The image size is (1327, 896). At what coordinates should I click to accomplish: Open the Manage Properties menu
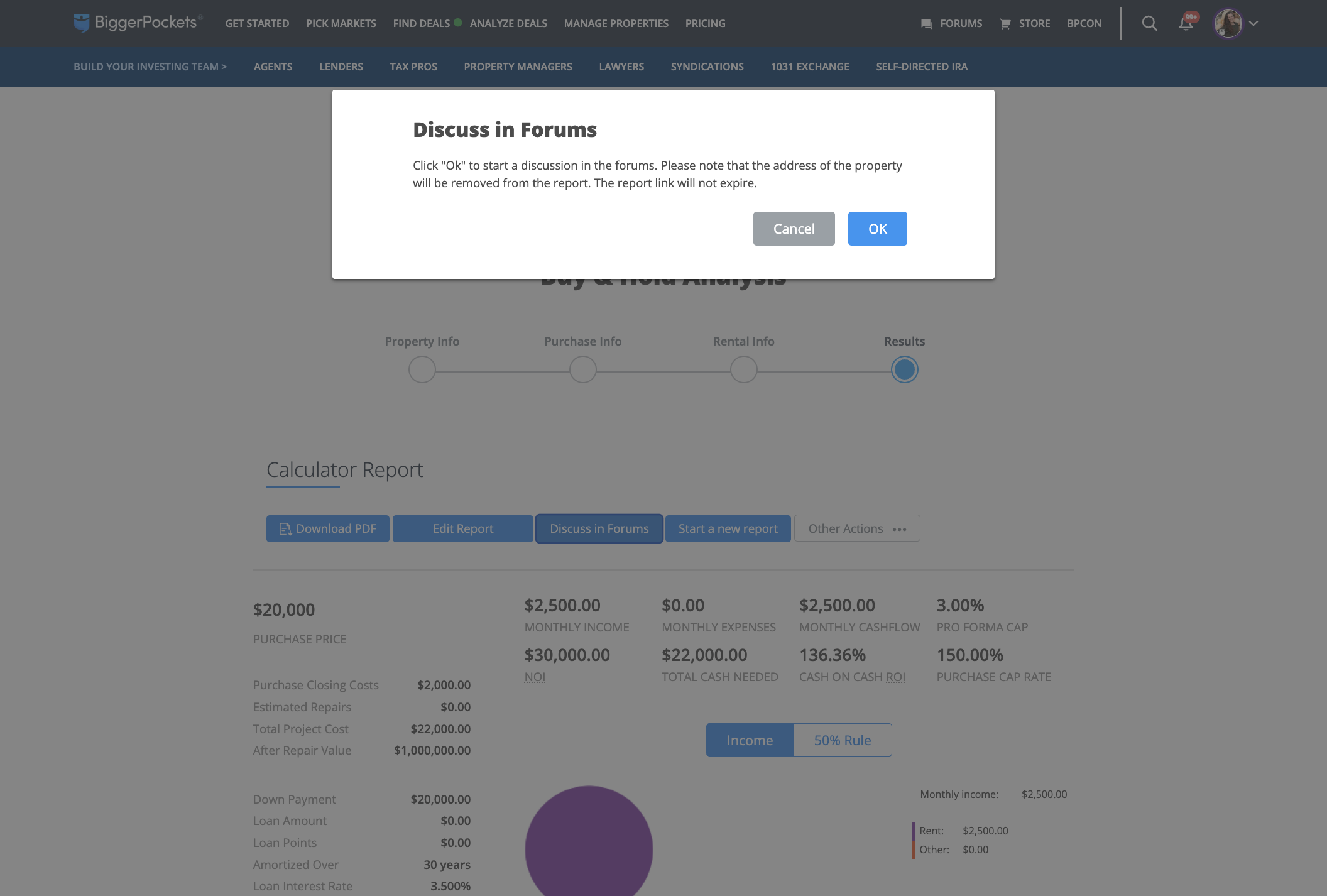pyautogui.click(x=616, y=23)
